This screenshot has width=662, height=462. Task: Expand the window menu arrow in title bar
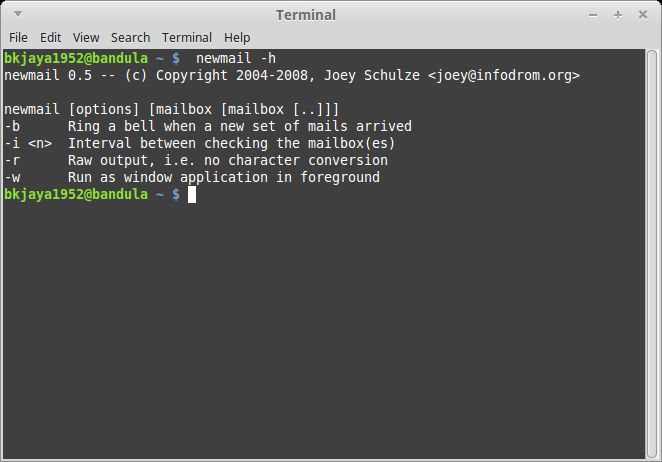pyautogui.click(x=18, y=14)
